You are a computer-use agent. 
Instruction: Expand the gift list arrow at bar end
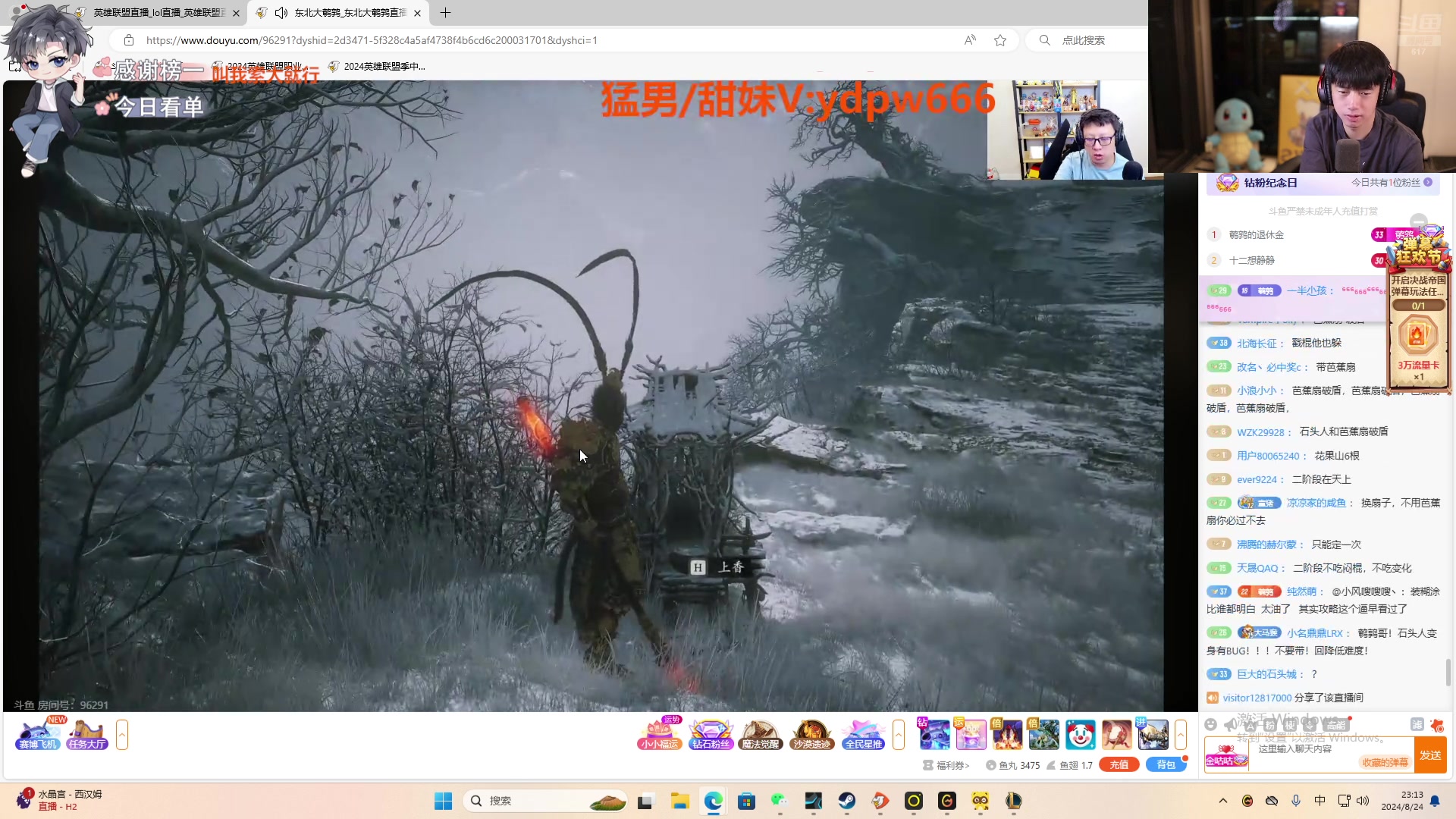(1180, 735)
